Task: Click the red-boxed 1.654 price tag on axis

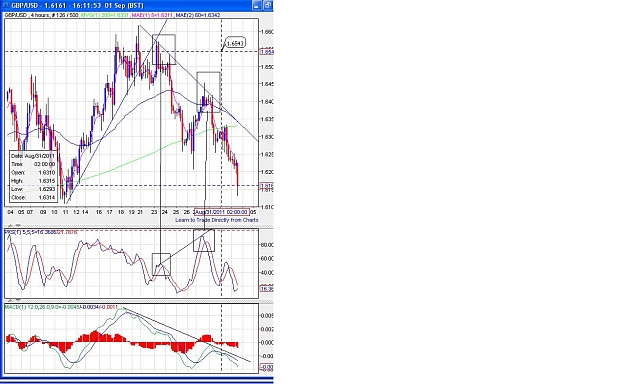Action: 267,52
